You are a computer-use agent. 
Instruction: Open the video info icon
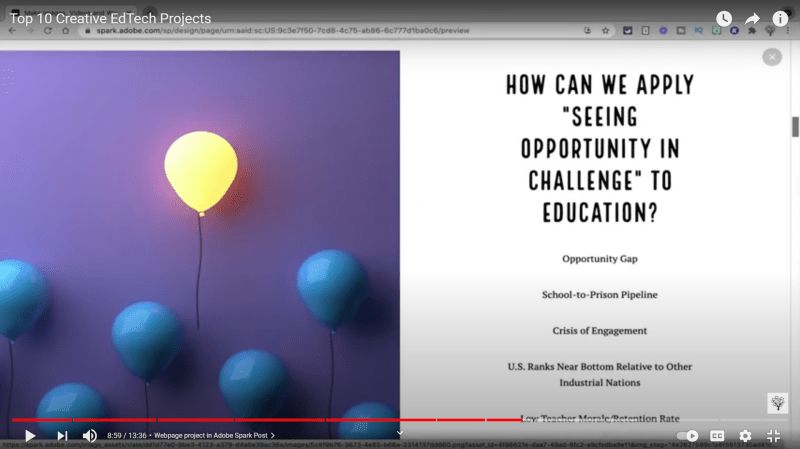point(780,19)
